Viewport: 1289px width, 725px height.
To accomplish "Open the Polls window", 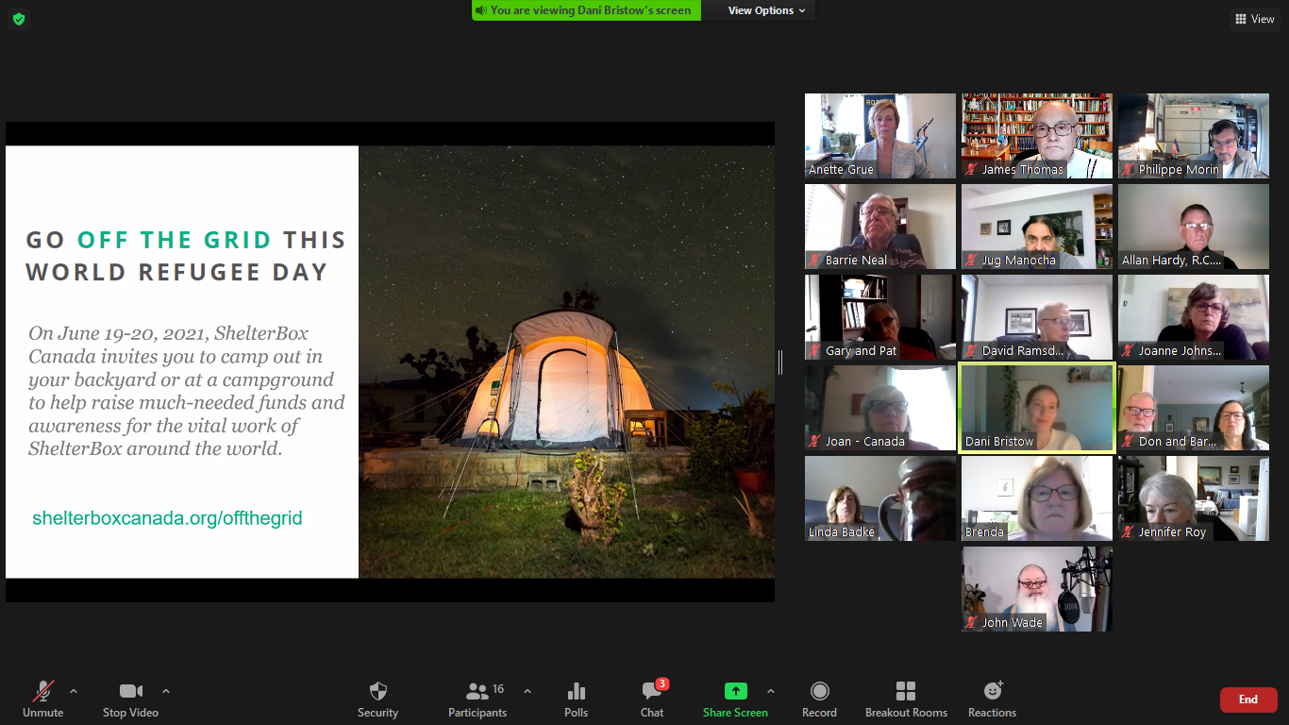I will click(576, 699).
